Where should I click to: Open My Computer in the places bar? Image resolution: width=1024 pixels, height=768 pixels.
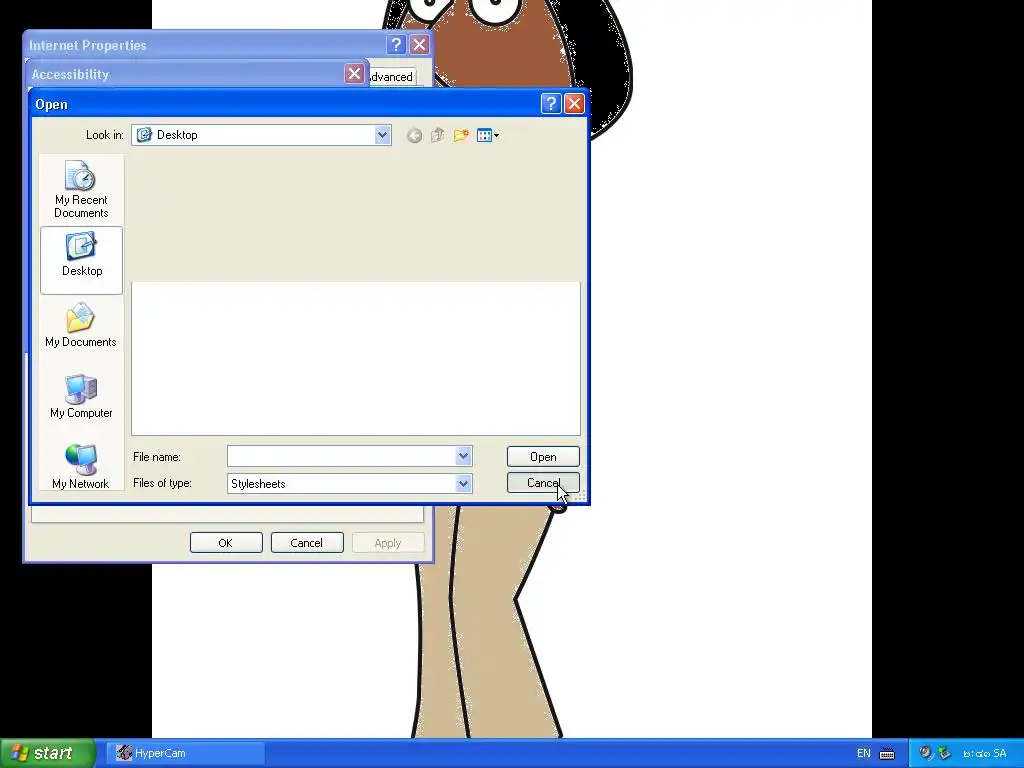[x=81, y=396]
